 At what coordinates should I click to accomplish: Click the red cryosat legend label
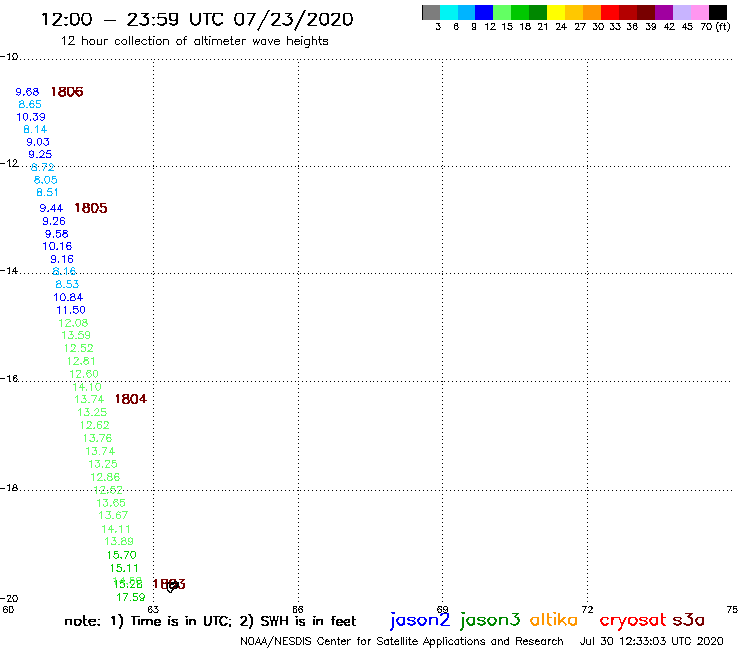click(633, 620)
